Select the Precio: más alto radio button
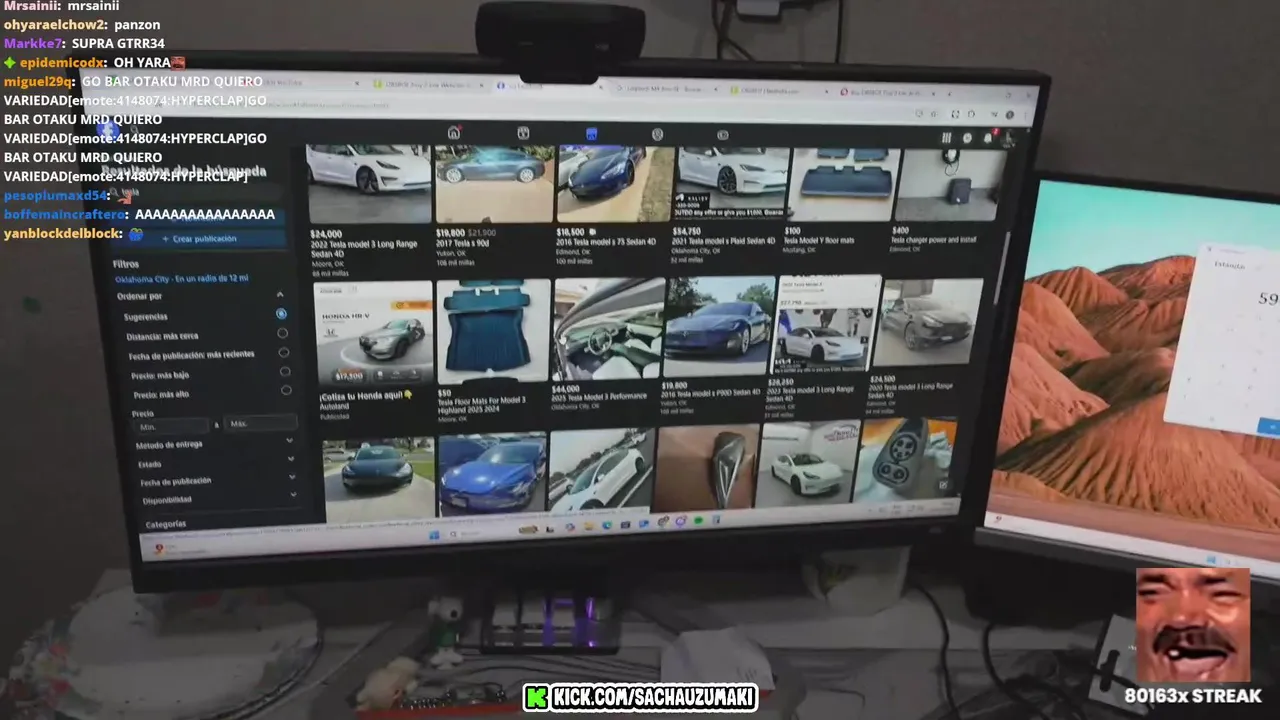The width and height of the screenshot is (1280, 720). tap(286, 390)
